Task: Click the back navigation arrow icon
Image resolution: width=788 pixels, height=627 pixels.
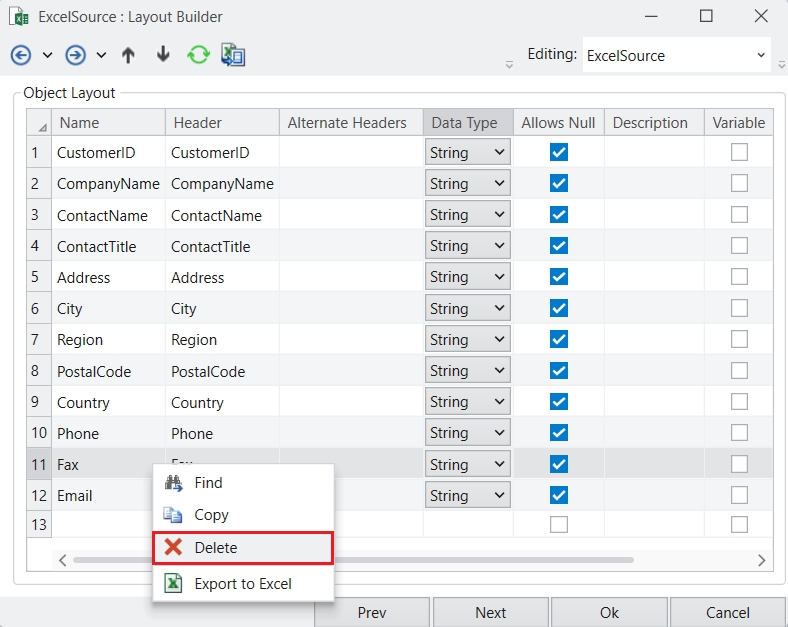Action: tap(20, 55)
